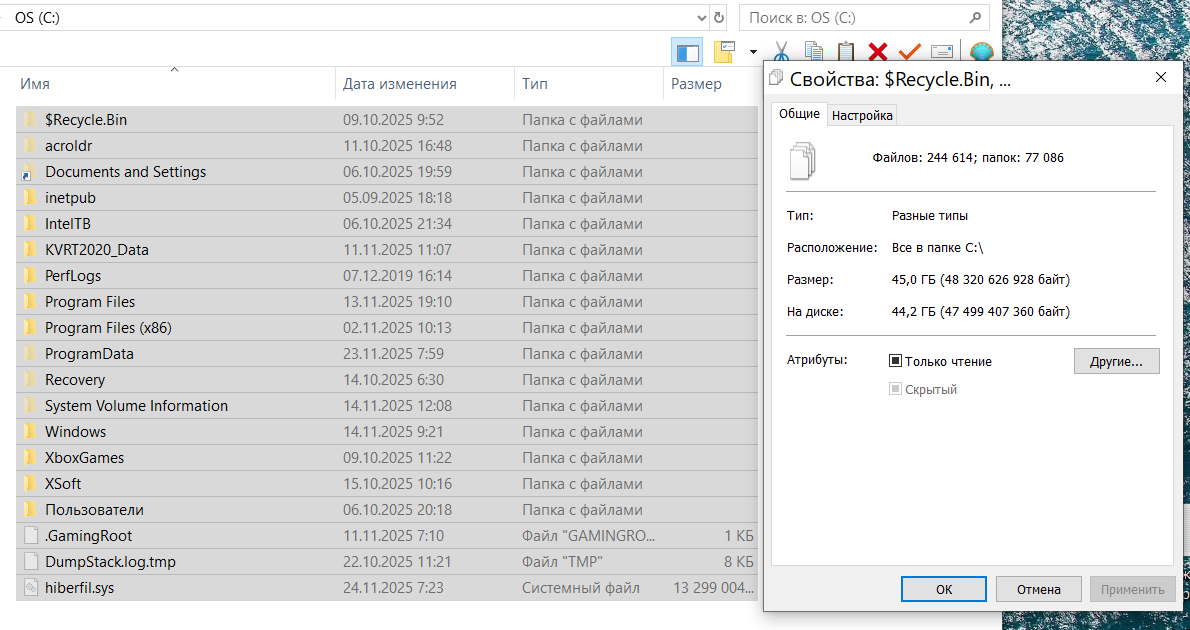Image resolution: width=1190 pixels, height=630 pixels.
Task: Open the address bar history dropdown
Action: coord(701,18)
